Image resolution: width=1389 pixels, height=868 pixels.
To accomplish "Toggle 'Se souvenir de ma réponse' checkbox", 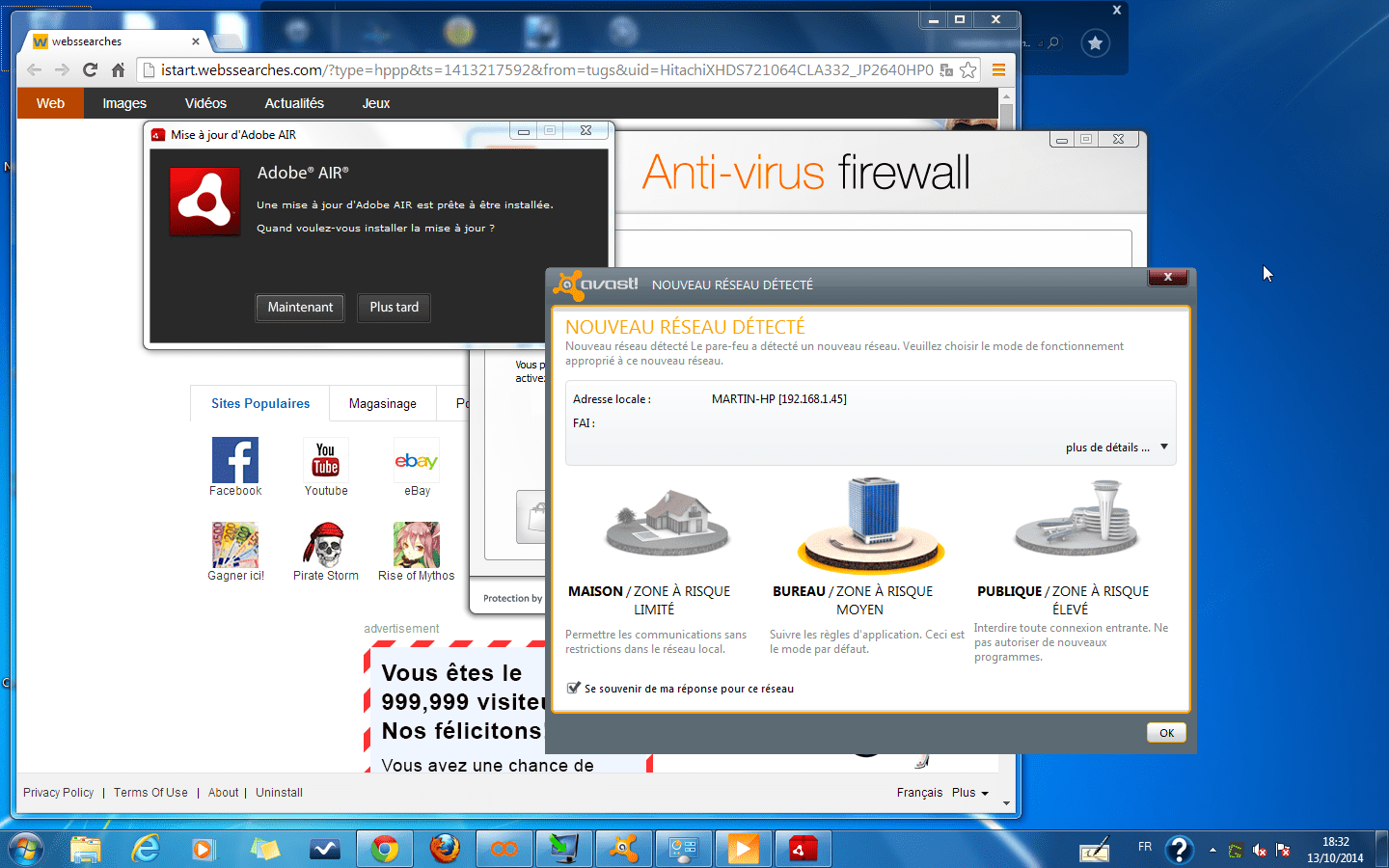I will click(574, 688).
